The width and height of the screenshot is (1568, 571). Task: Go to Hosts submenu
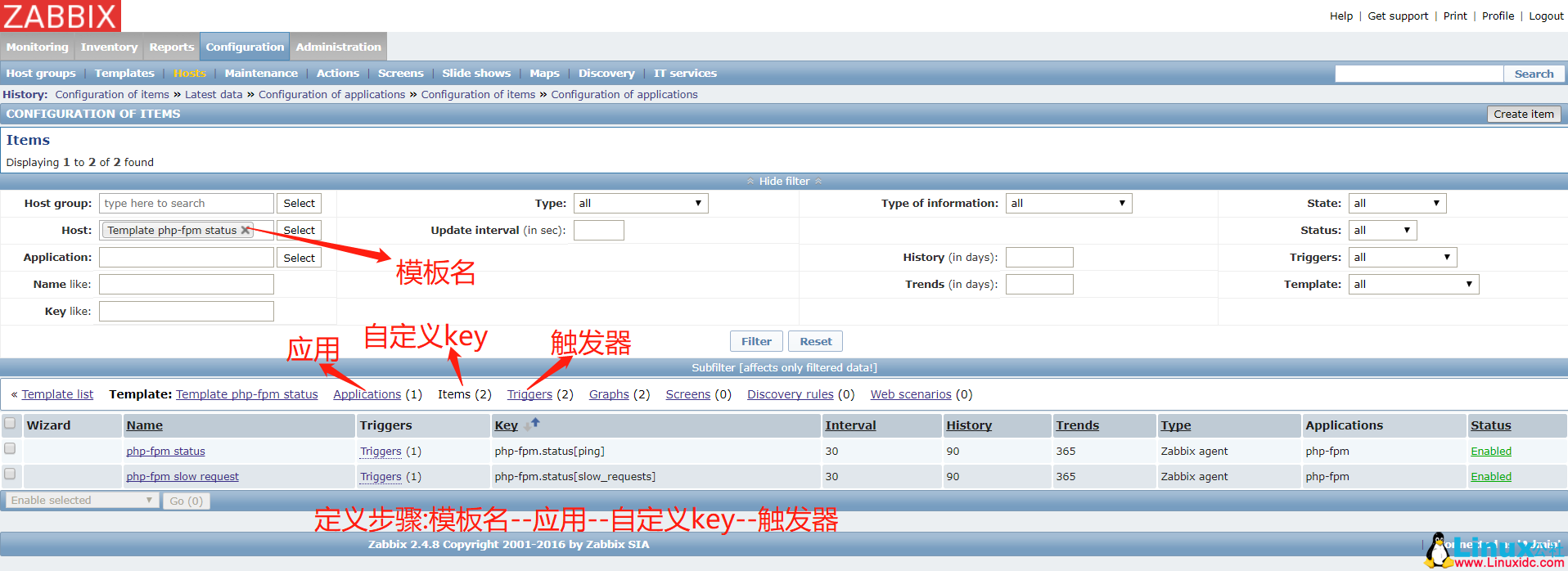[x=190, y=73]
